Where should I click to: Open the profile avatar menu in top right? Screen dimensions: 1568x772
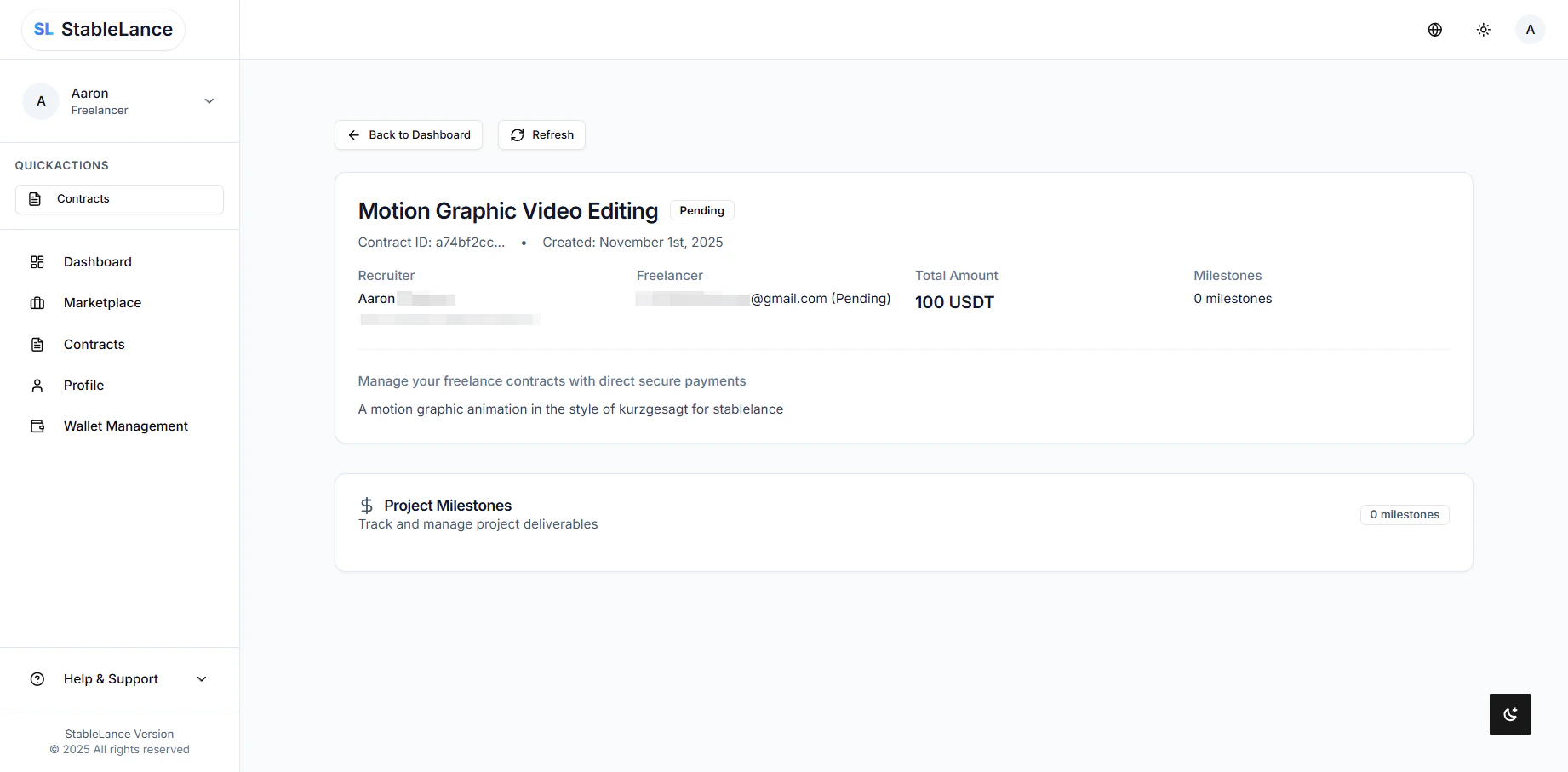tap(1530, 28)
